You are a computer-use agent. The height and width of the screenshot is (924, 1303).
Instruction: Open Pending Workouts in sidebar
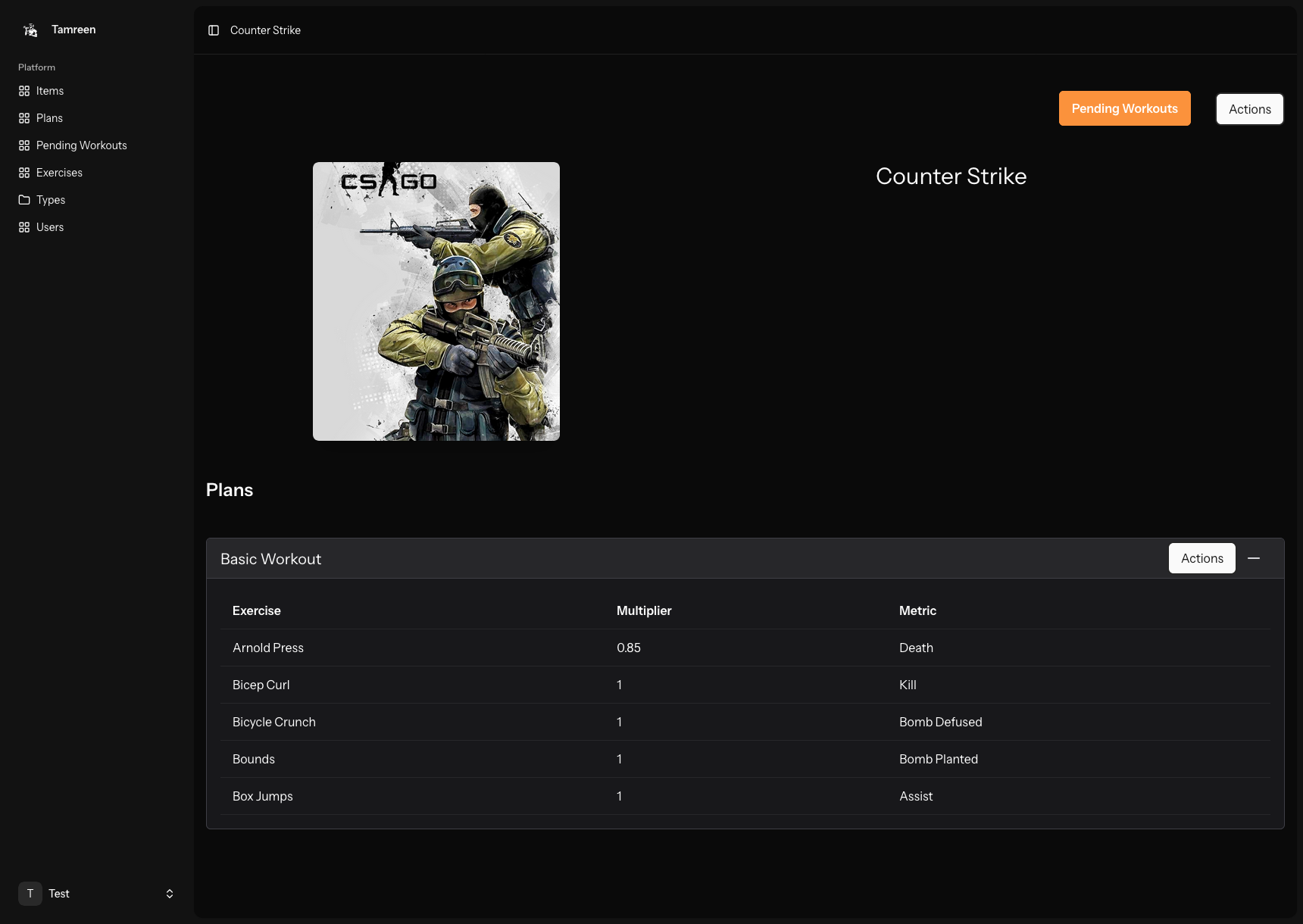tap(97, 145)
